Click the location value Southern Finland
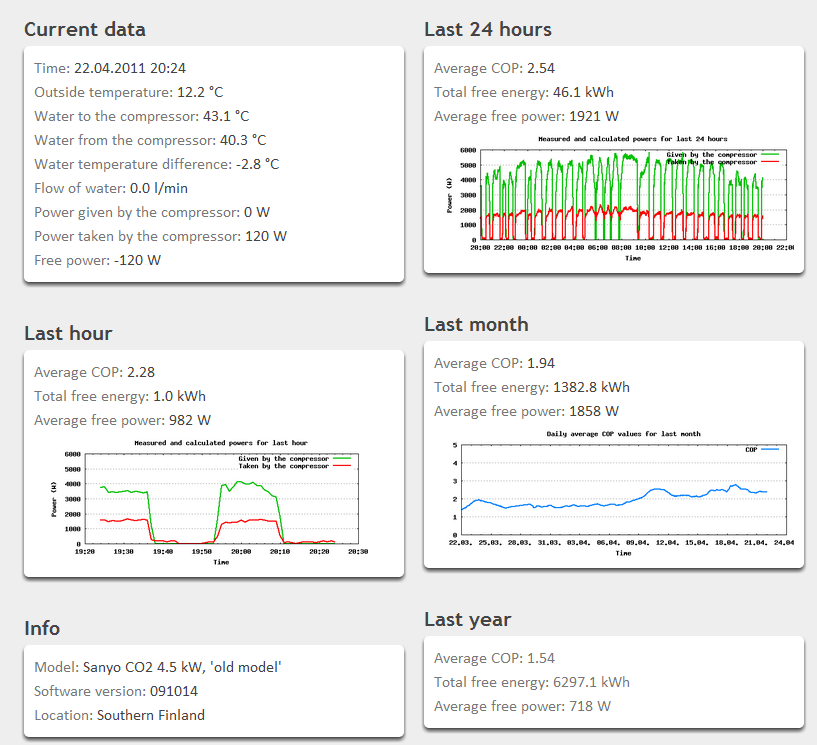Viewport: 817px width, 745px height. 150,715
